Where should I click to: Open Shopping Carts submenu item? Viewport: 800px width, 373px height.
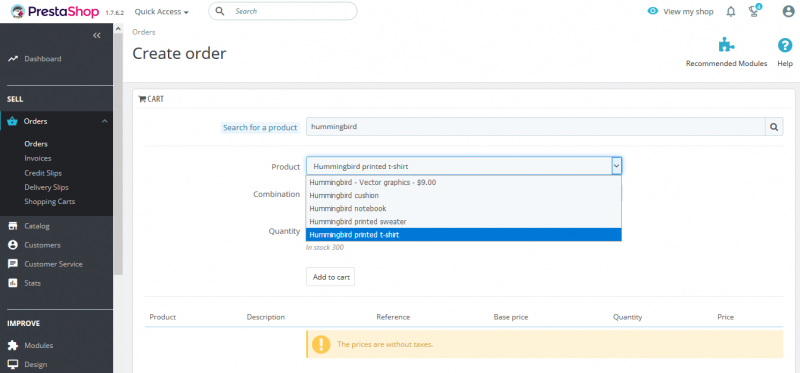point(49,202)
